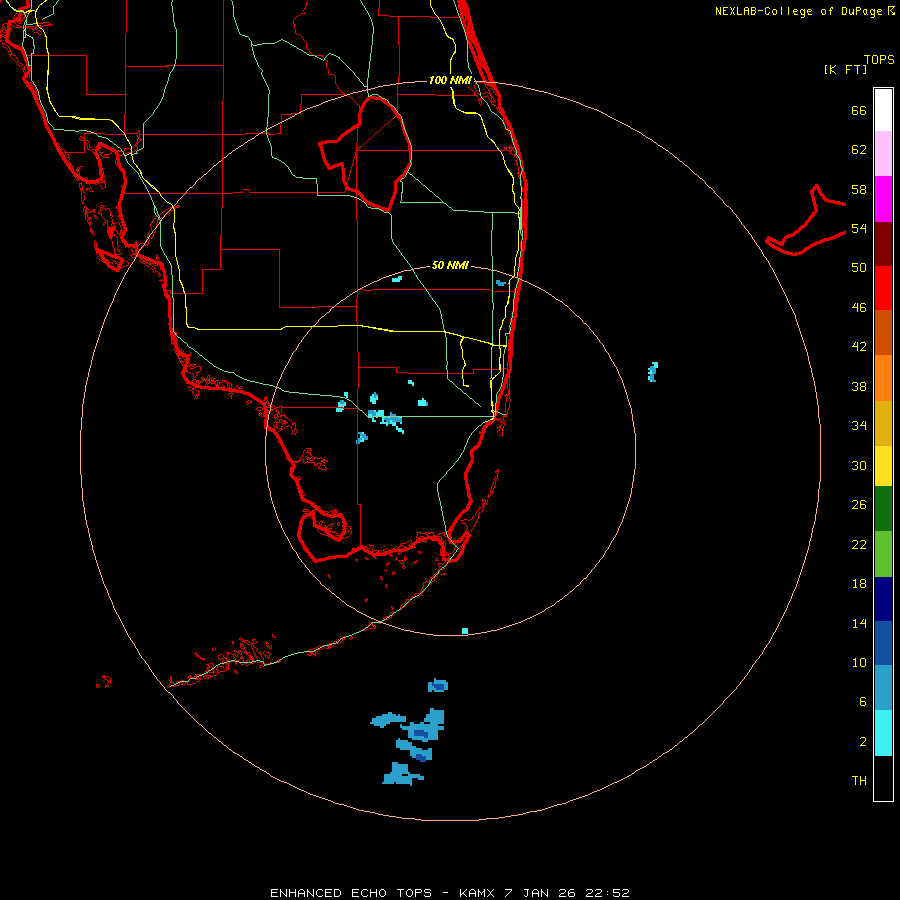Click the 22 value on the legend

(859, 544)
